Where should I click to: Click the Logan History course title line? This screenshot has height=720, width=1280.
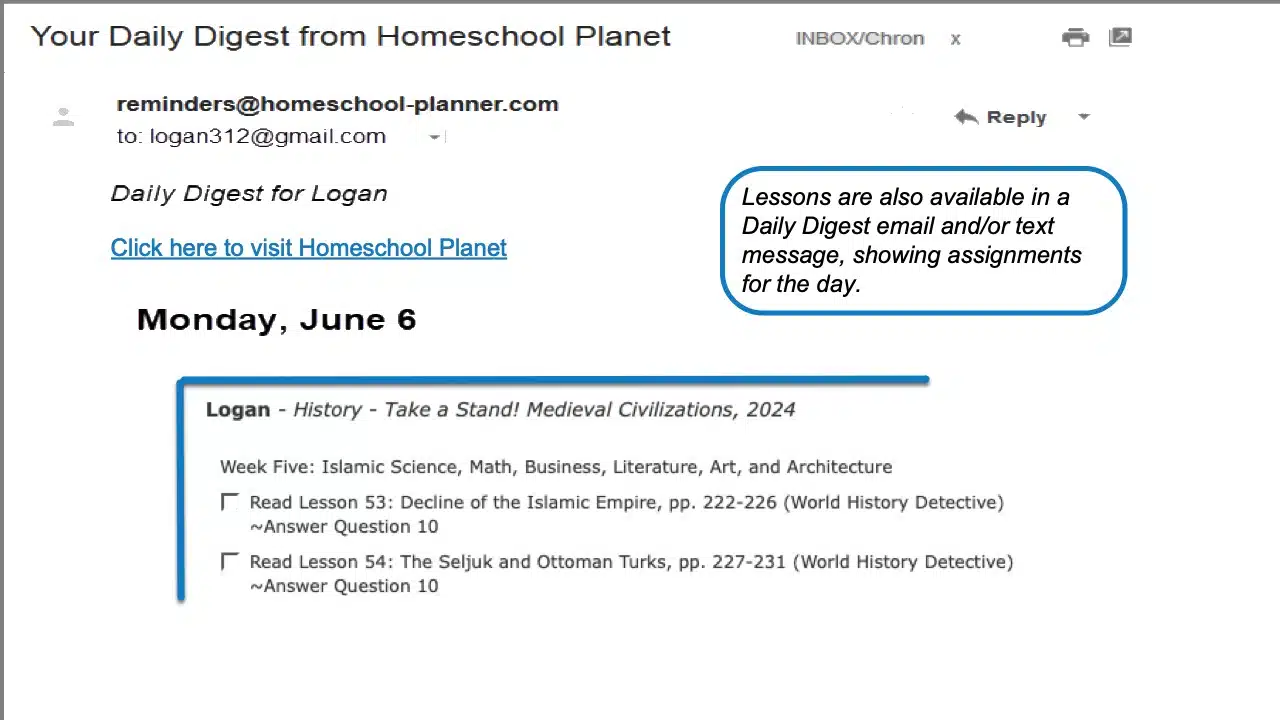pyautogui.click(x=500, y=410)
